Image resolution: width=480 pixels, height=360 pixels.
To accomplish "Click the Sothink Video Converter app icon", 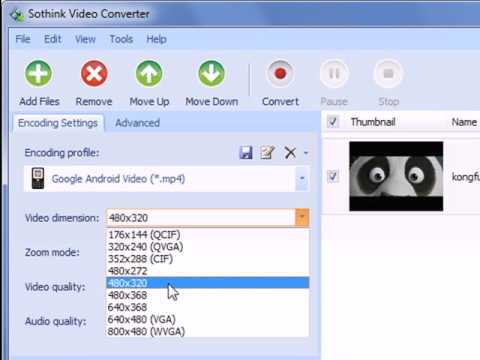I will pos(16,15).
